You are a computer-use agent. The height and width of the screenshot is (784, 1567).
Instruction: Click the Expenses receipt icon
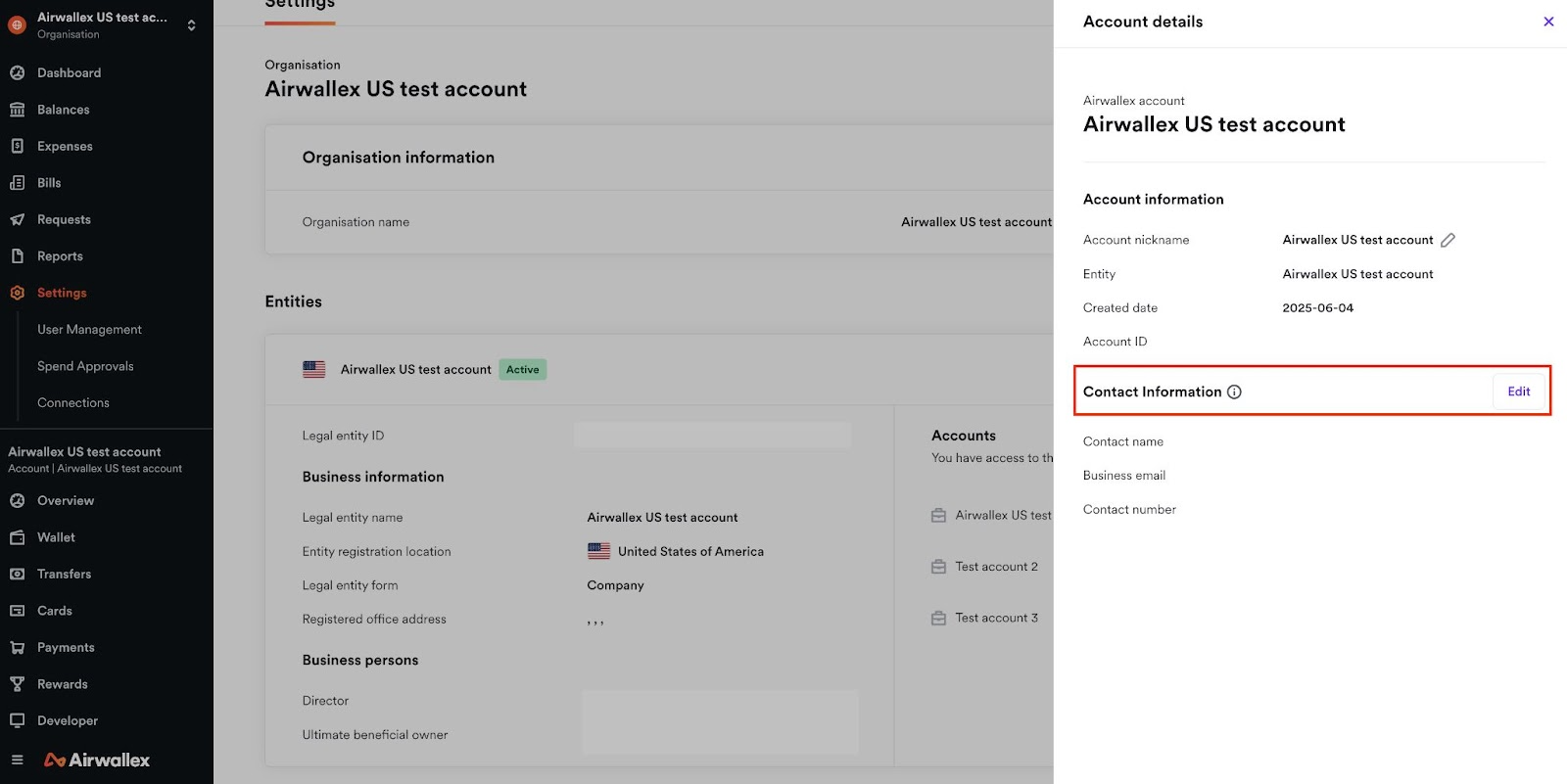(x=17, y=146)
